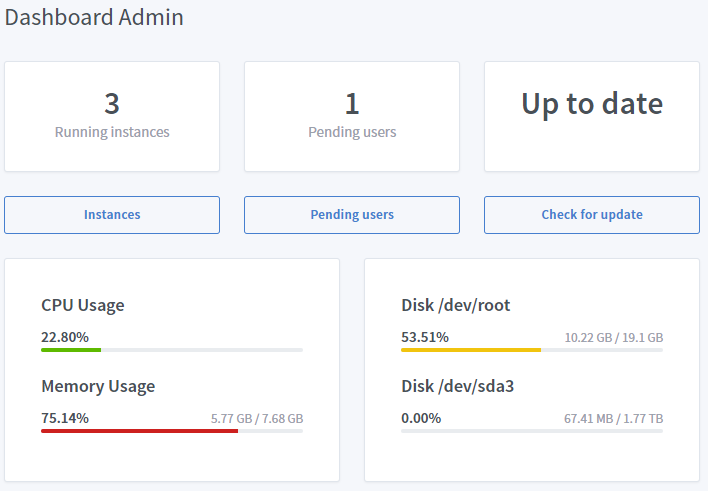Click the 22.80% CPU percentage value
The width and height of the screenshot is (708, 491).
tap(65, 337)
